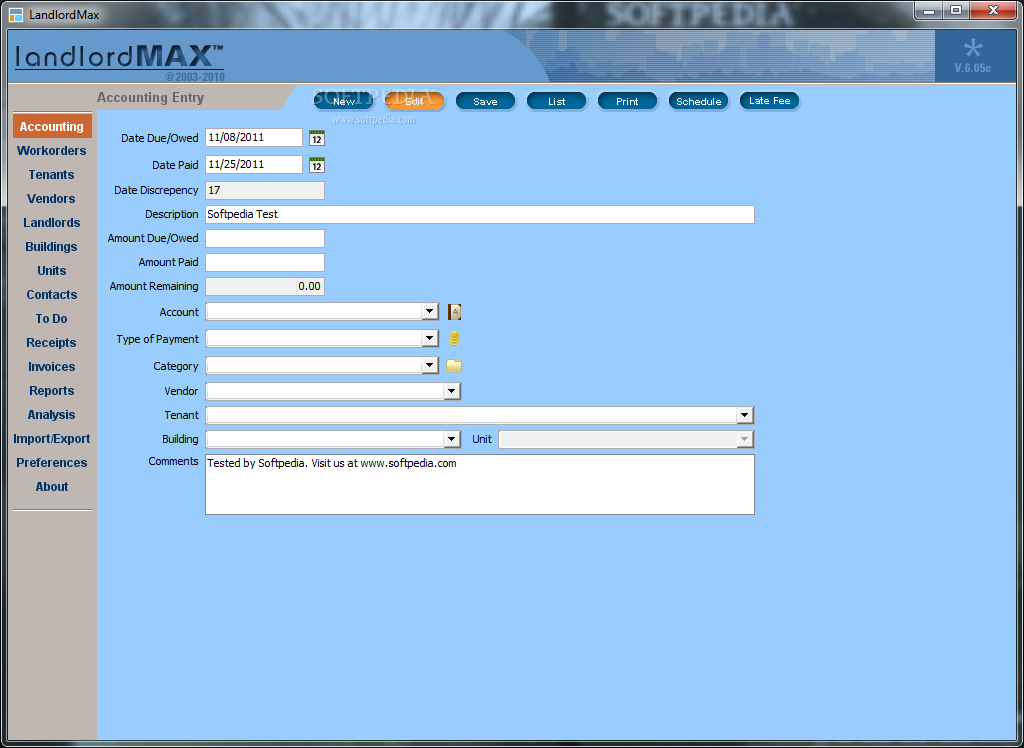Open calendar picker for Date Paid

coord(317,165)
